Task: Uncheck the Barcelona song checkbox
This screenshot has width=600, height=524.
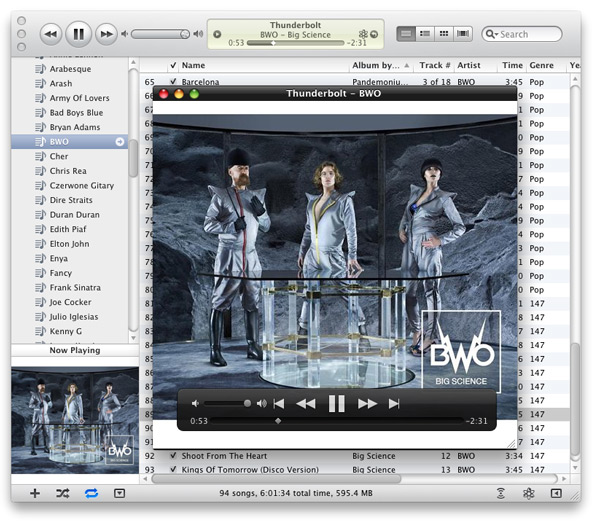Action: (x=173, y=81)
